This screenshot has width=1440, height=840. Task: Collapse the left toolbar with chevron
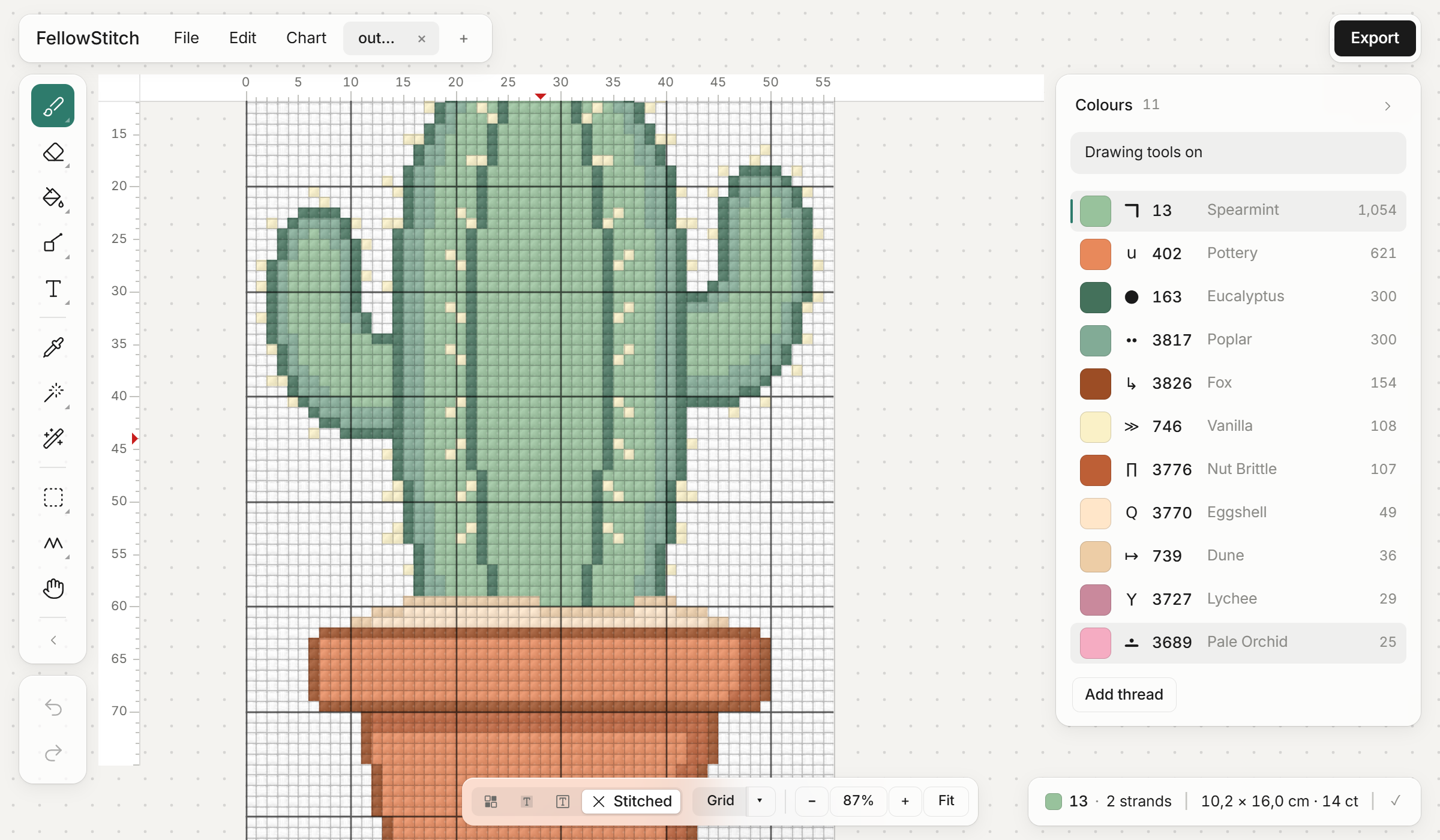point(53,640)
